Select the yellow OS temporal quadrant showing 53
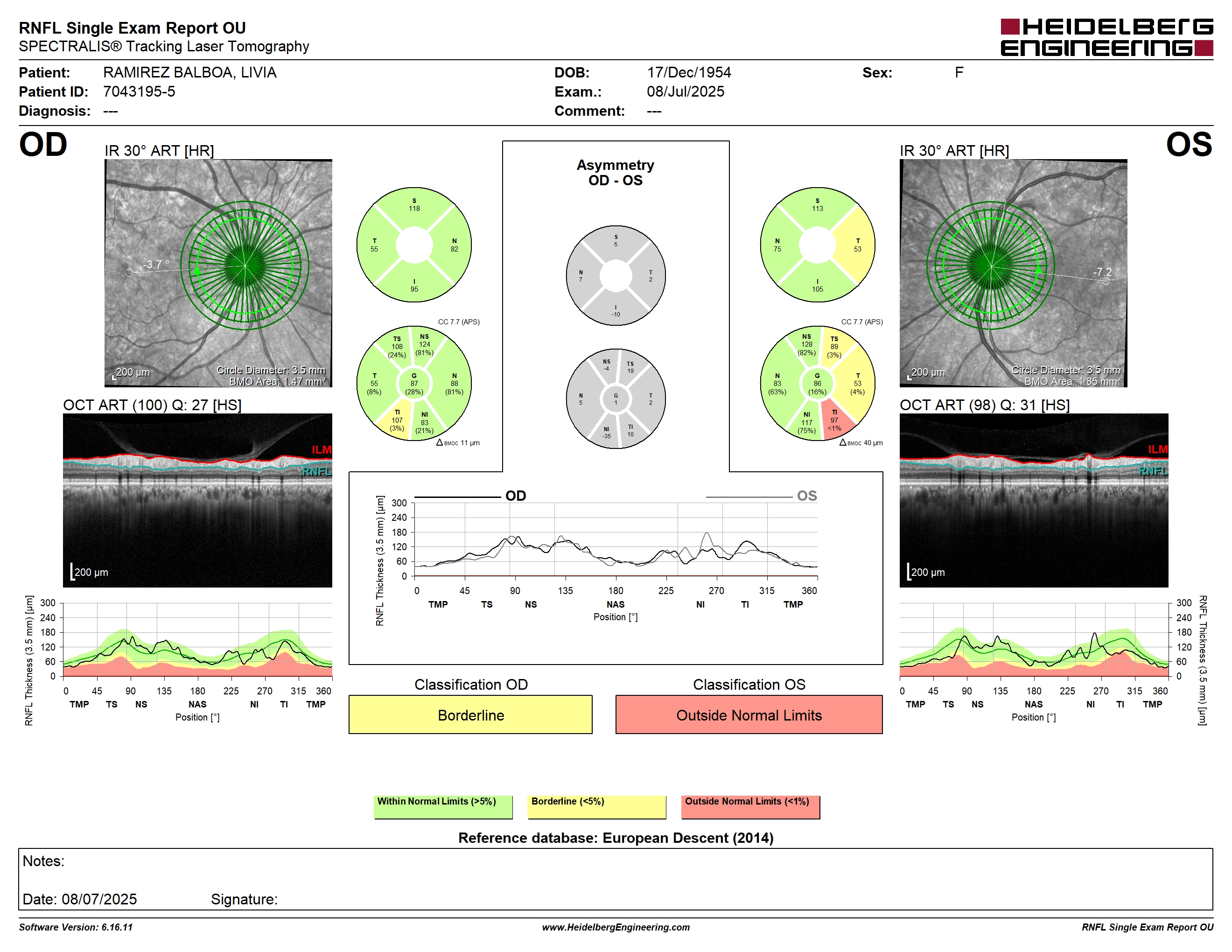 [x=857, y=245]
